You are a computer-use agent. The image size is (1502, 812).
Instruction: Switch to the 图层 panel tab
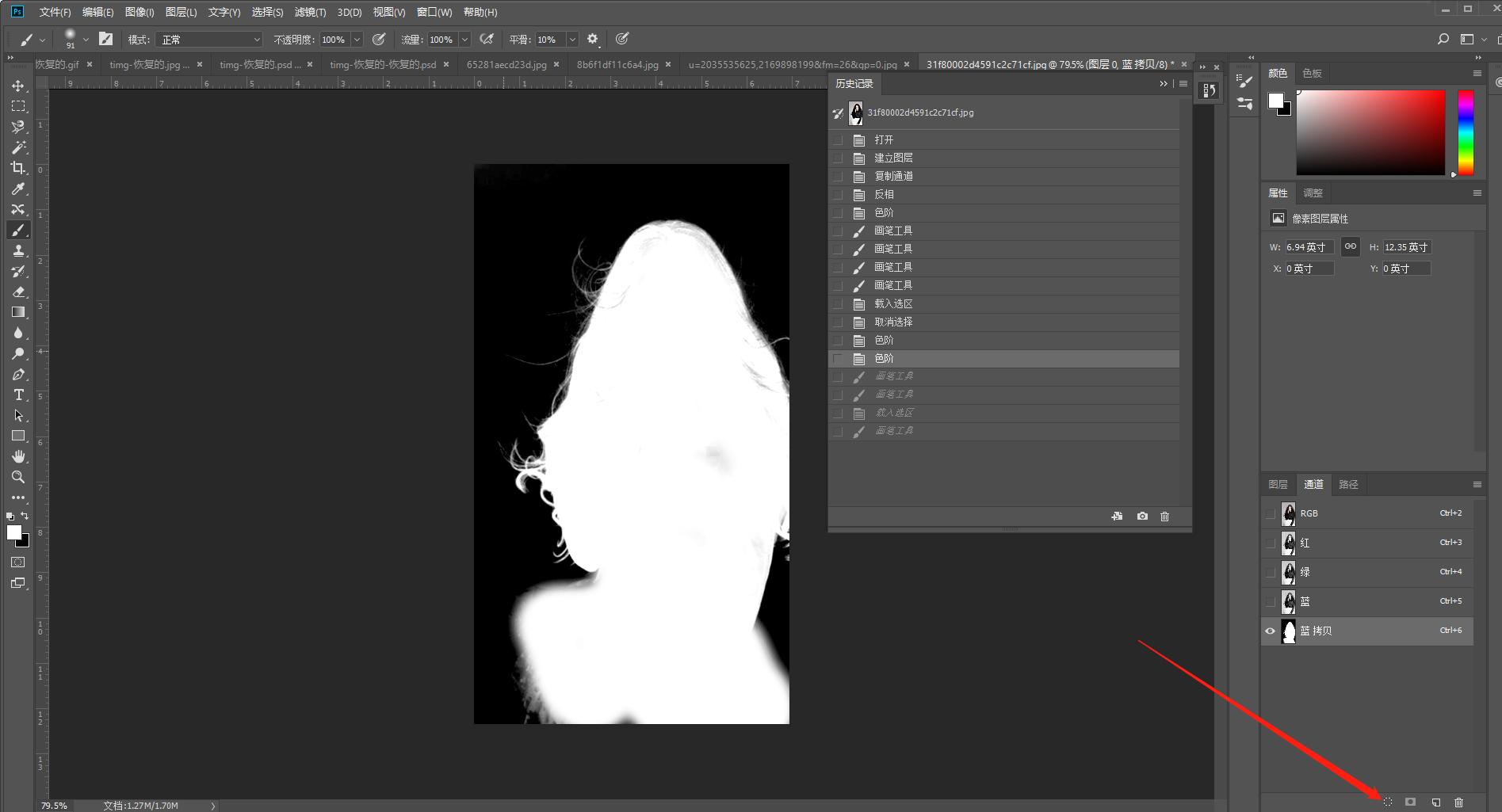click(x=1278, y=484)
